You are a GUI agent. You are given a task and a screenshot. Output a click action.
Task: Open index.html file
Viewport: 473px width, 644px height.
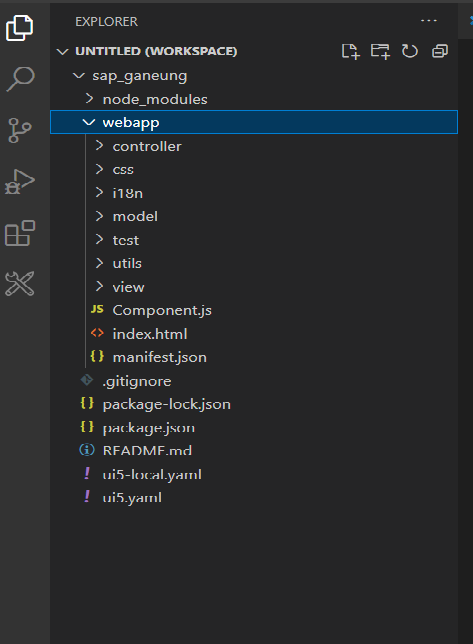tap(254, 334)
